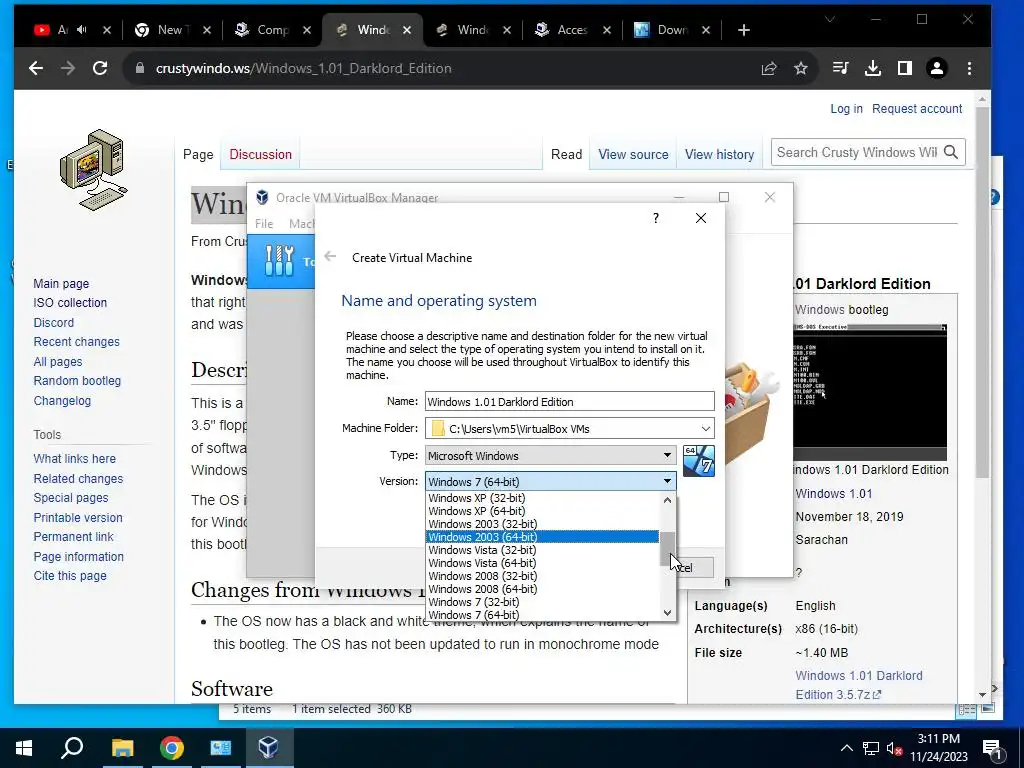
Task: Show hidden system tray icons
Action: coord(846,748)
